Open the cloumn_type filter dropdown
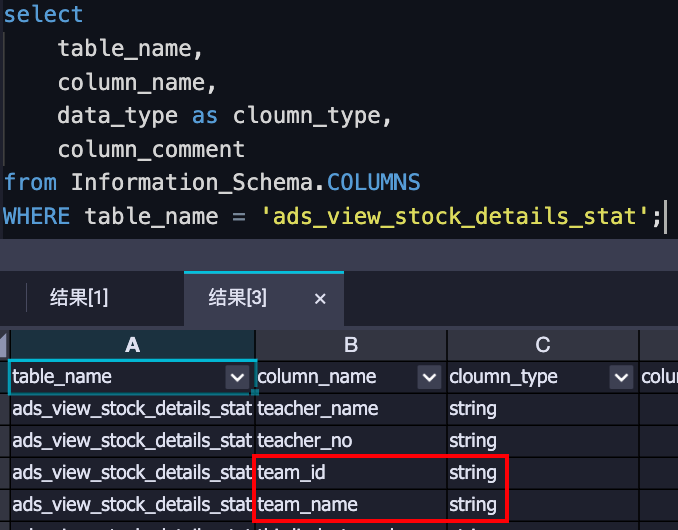The image size is (678, 530). pos(622,377)
